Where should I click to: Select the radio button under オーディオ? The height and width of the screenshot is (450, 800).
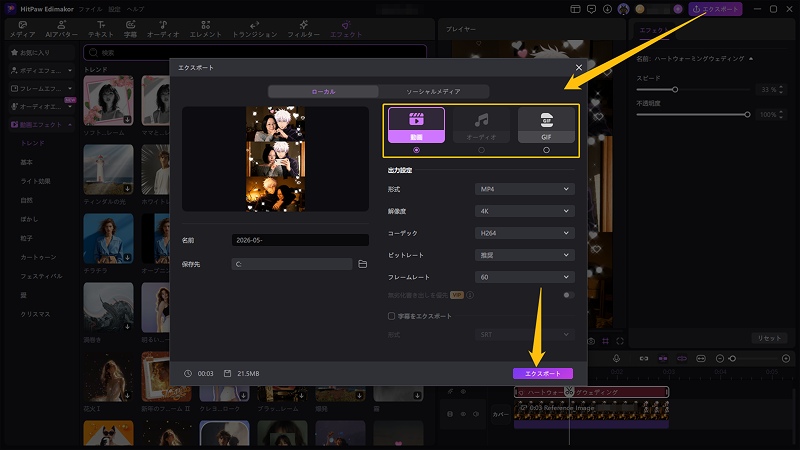pyautogui.click(x=481, y=150)
